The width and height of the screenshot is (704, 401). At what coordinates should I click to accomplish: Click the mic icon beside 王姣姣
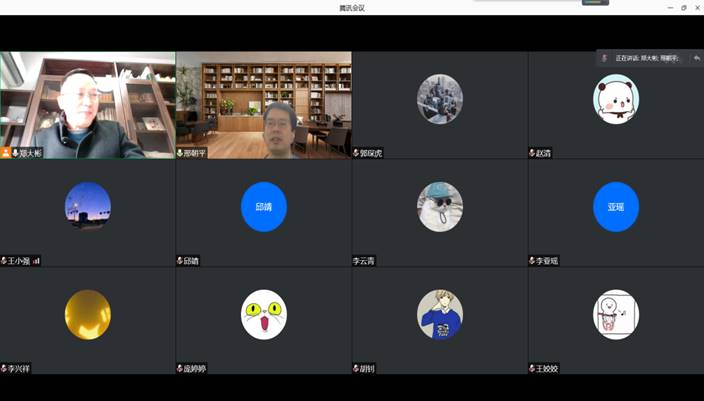533,369
